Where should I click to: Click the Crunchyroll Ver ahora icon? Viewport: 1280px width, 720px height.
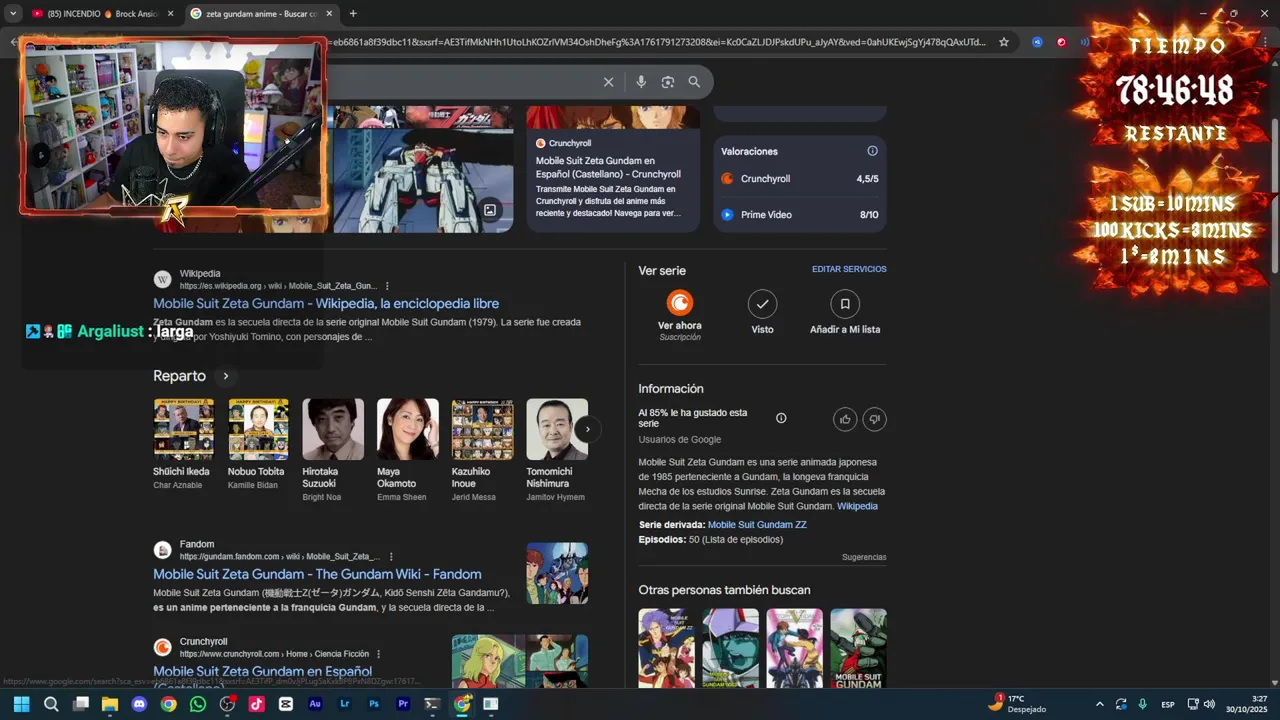point(680,303)
